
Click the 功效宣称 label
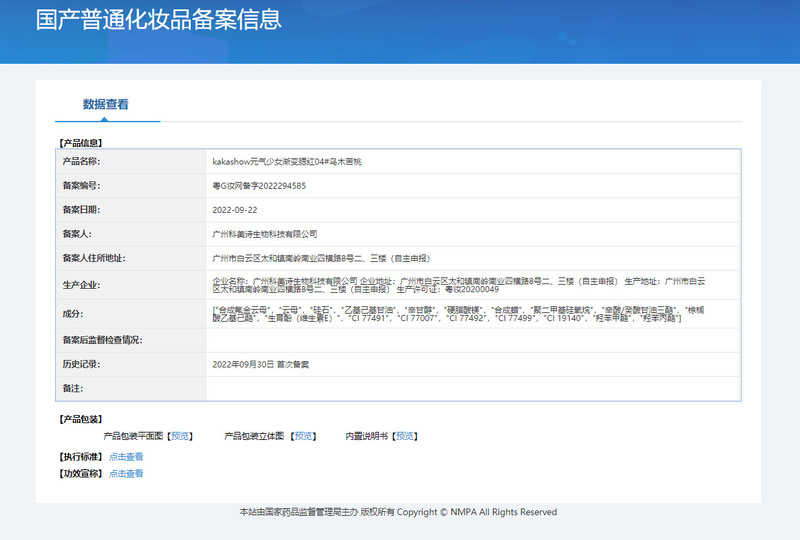click(81, 474)
